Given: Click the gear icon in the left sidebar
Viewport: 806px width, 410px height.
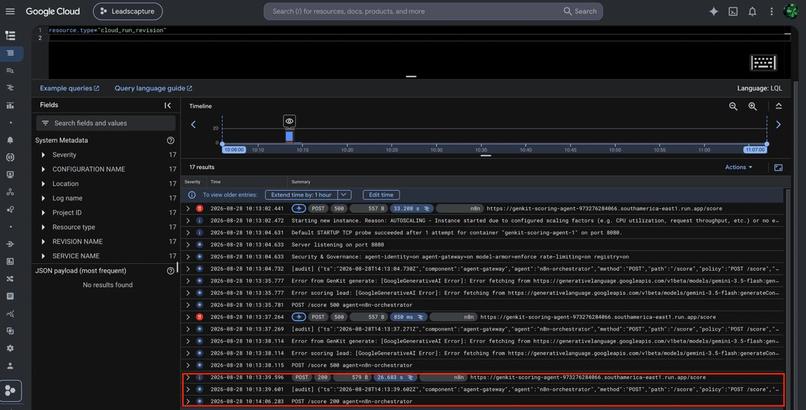Looking at the screenshot, I should (10, 348).
